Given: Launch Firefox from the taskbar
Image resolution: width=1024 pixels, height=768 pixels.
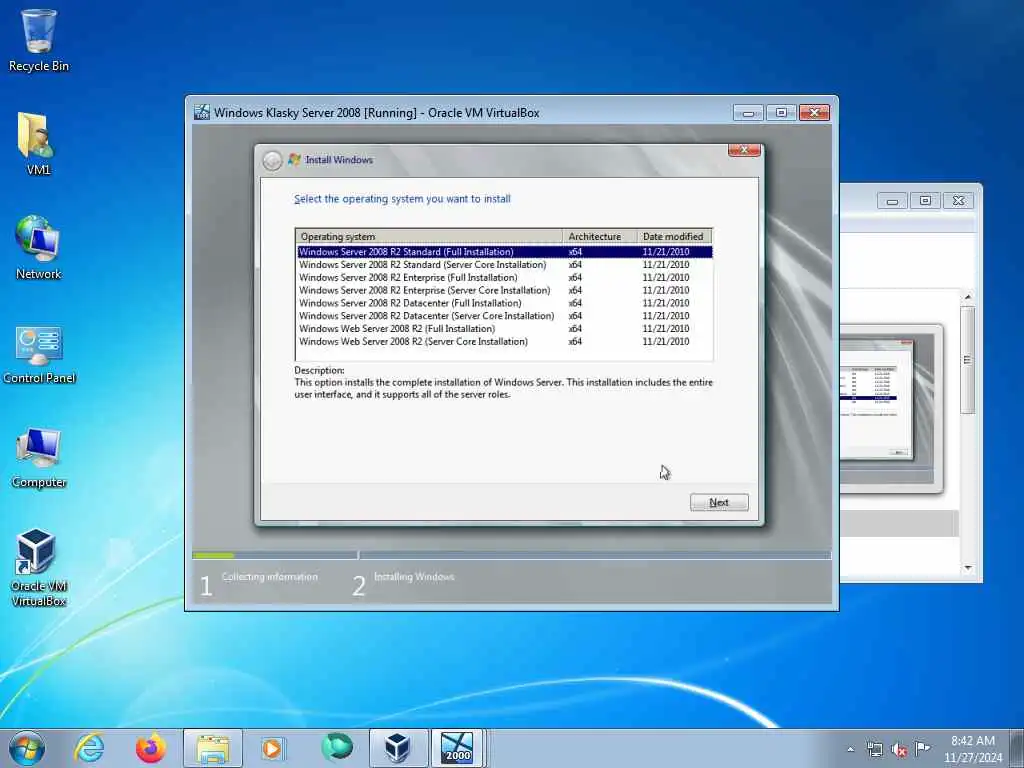Looking at the screenshot, I should pos(151,748).
